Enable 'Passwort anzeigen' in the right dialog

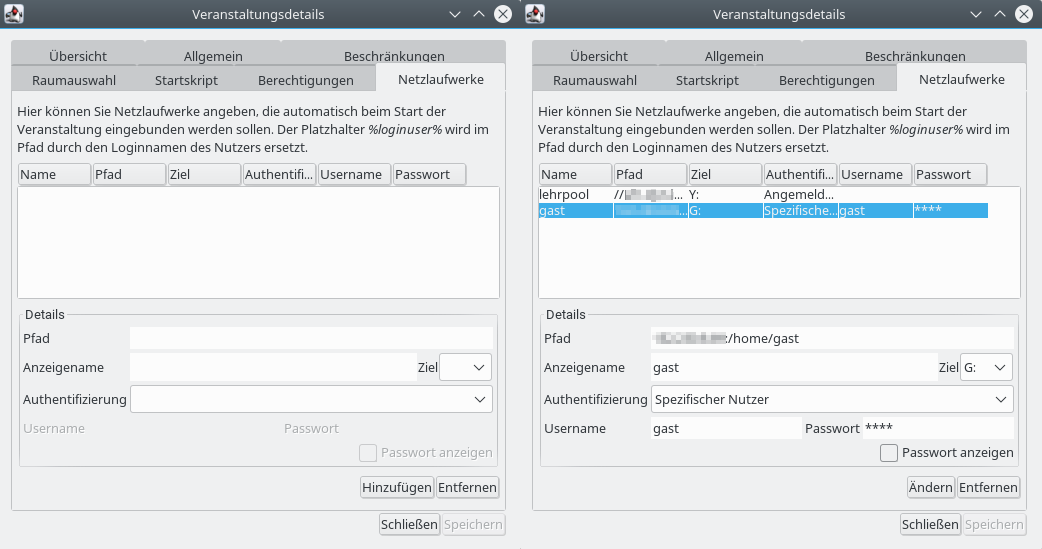click(889, 453)
